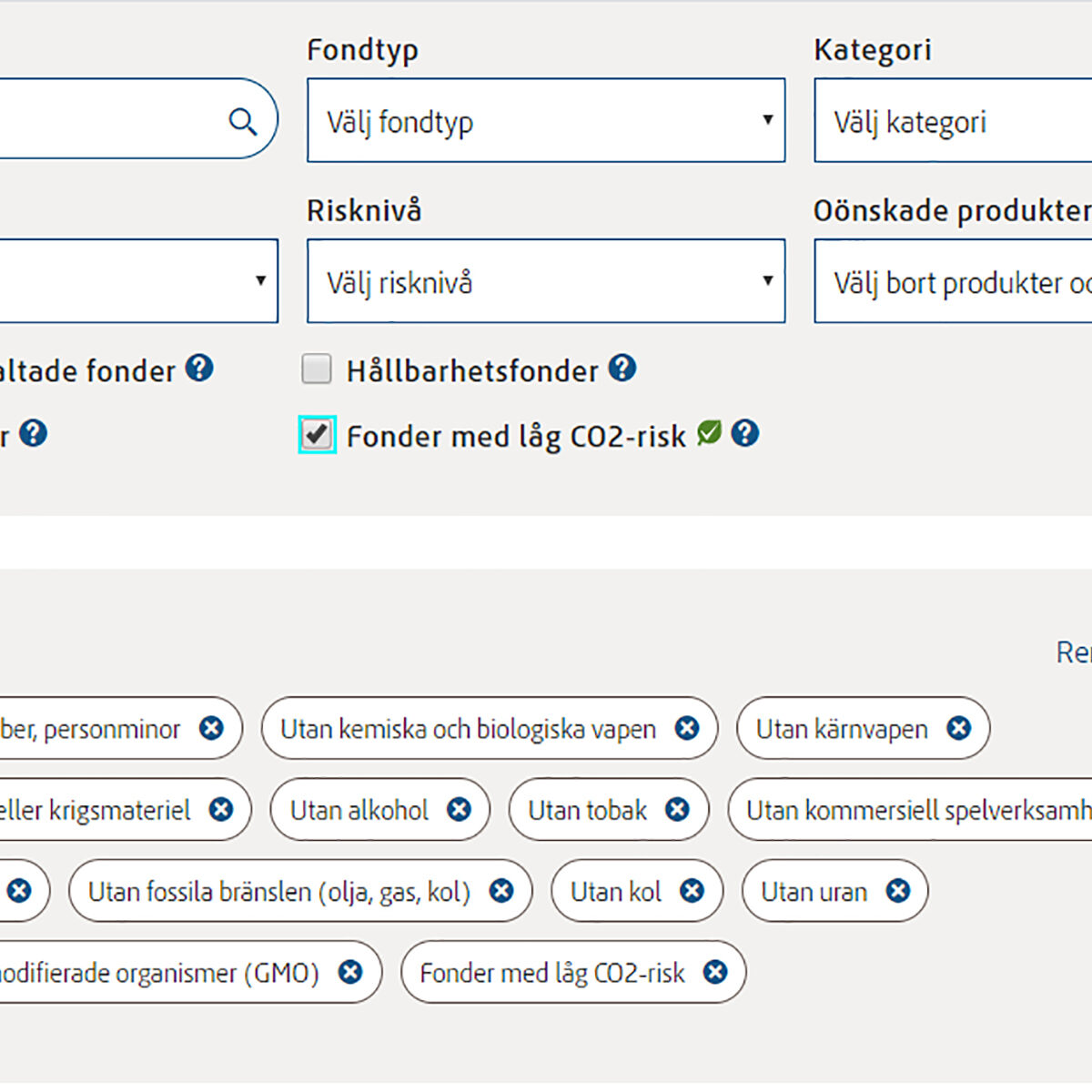
Task: Open the 'Välj fondtyp' dropdown
Action: [546, 120]
